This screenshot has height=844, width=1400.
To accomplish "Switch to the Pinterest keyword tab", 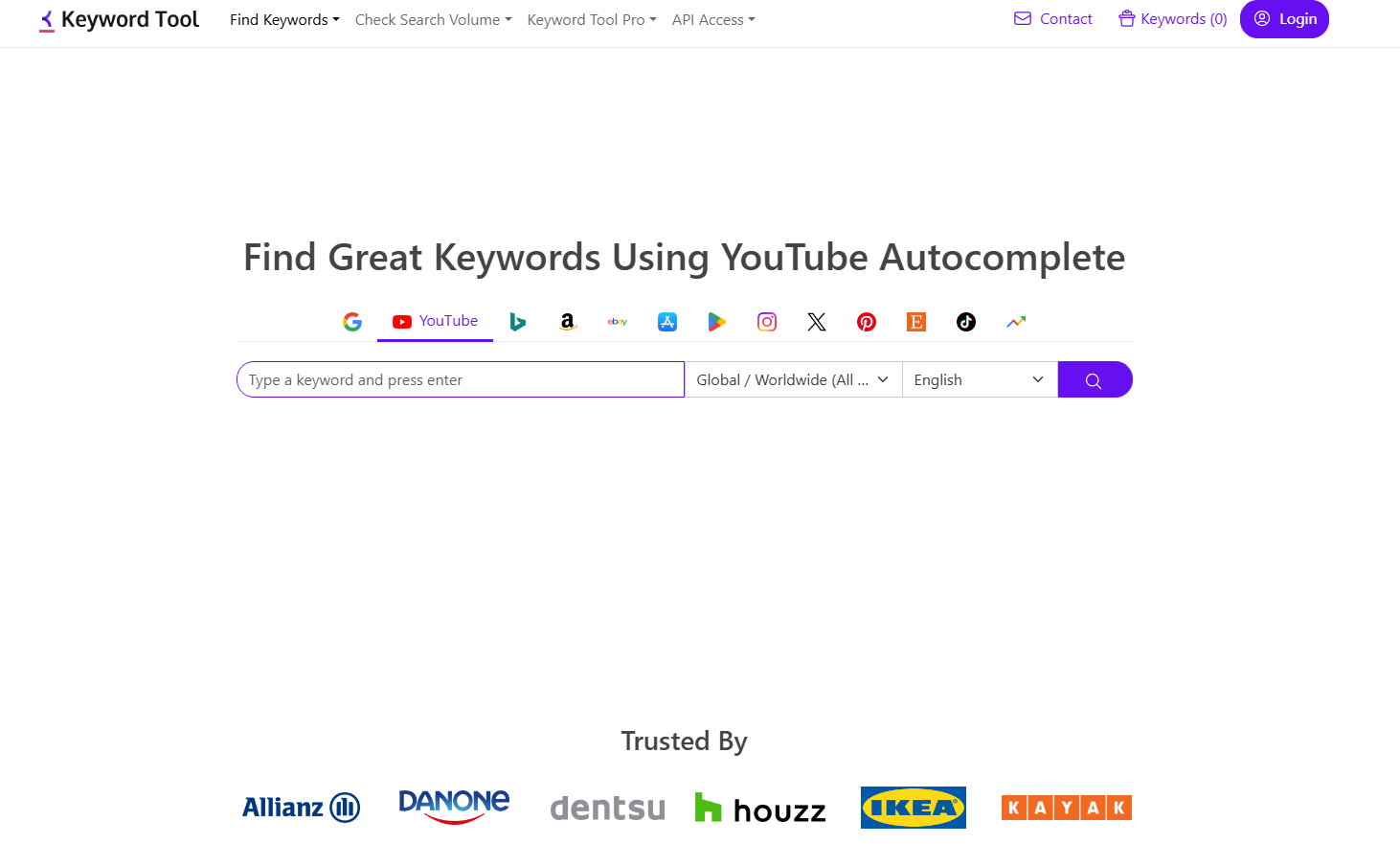I will [867, 322].
